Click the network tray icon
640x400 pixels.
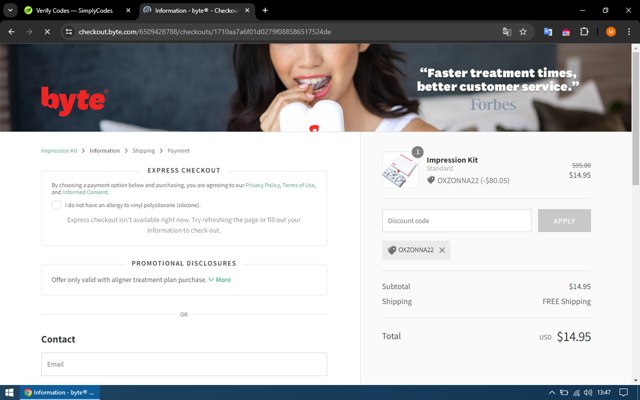(x=576, y=393)
